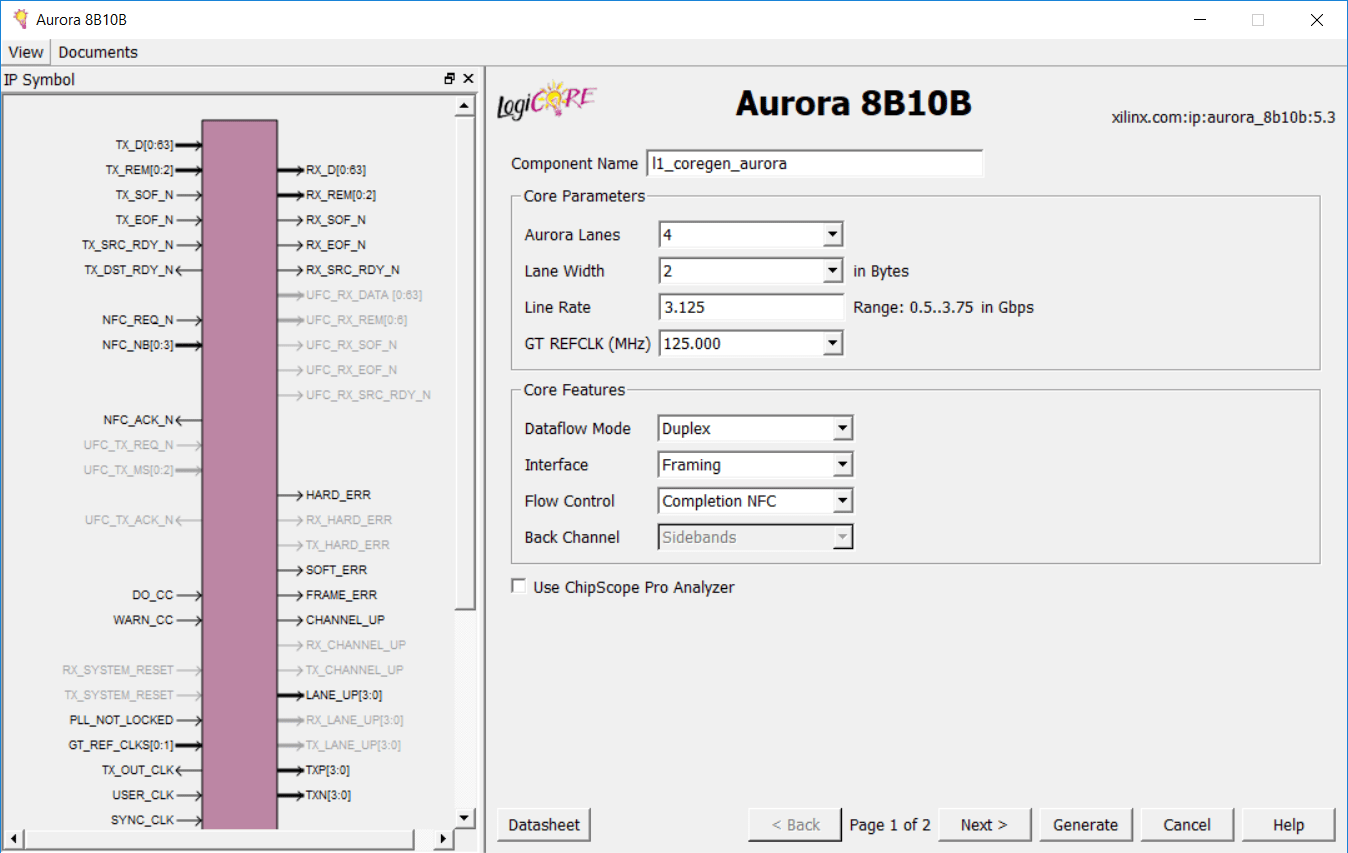Viewport: 1348px width, 853px height.
Task: Enable Use ChipScope Pro Analyzer
Action: coord(518,586)
